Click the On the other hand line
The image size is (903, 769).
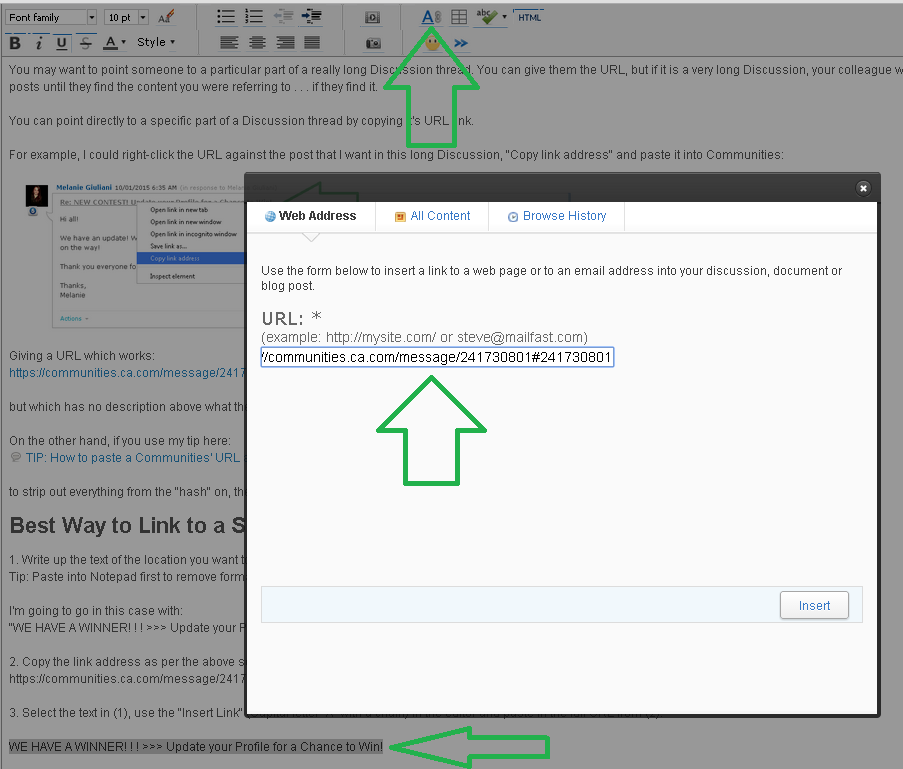pos(120,441)
